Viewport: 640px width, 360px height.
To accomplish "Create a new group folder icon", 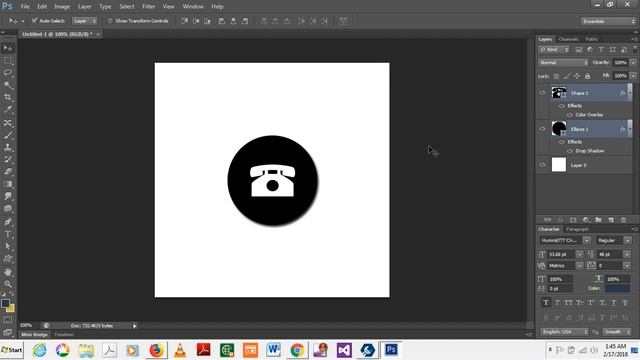I will [598, 220].
